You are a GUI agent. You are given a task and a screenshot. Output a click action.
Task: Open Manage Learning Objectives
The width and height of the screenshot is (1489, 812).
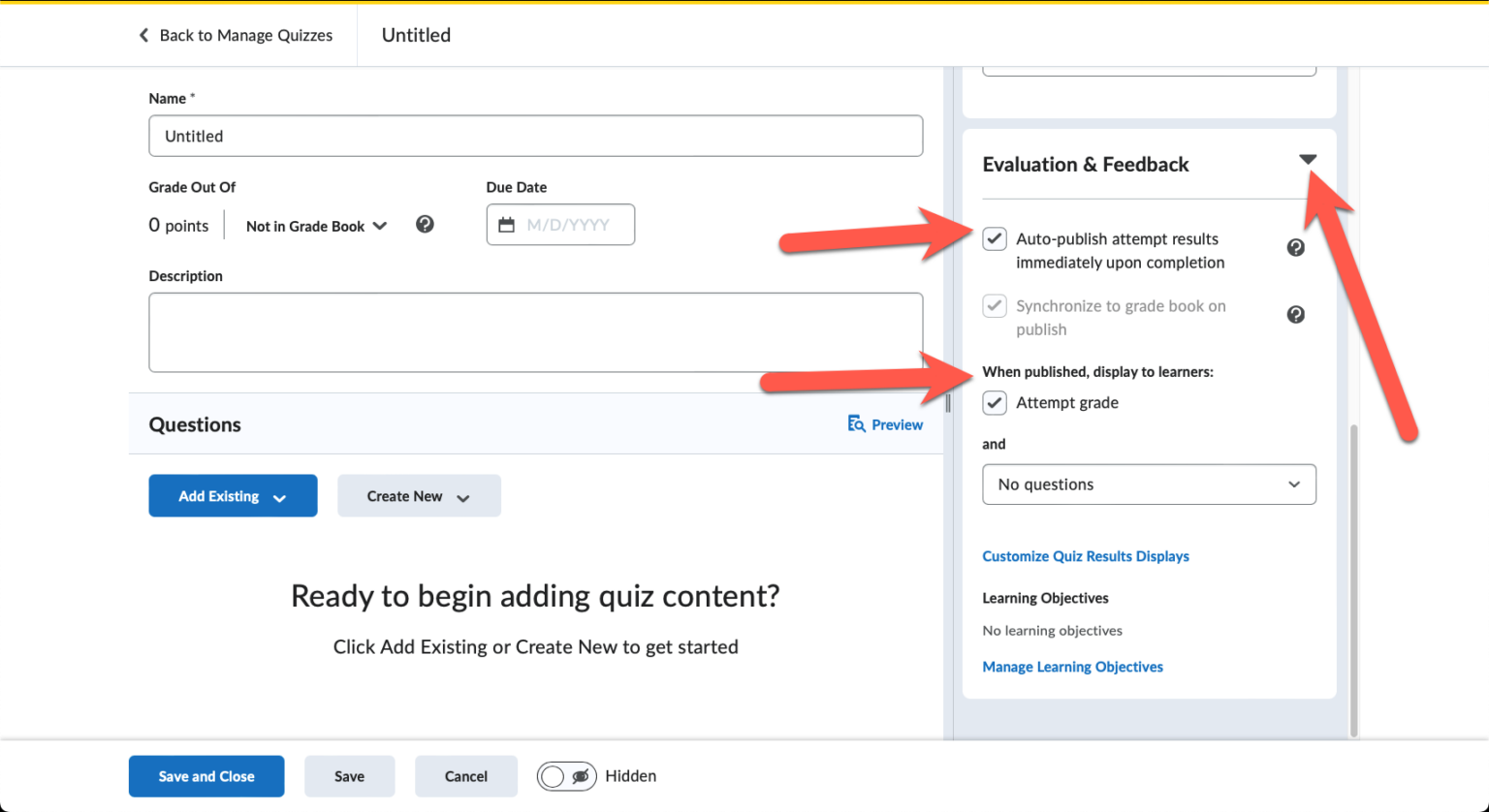click(x=1072, y=667)
